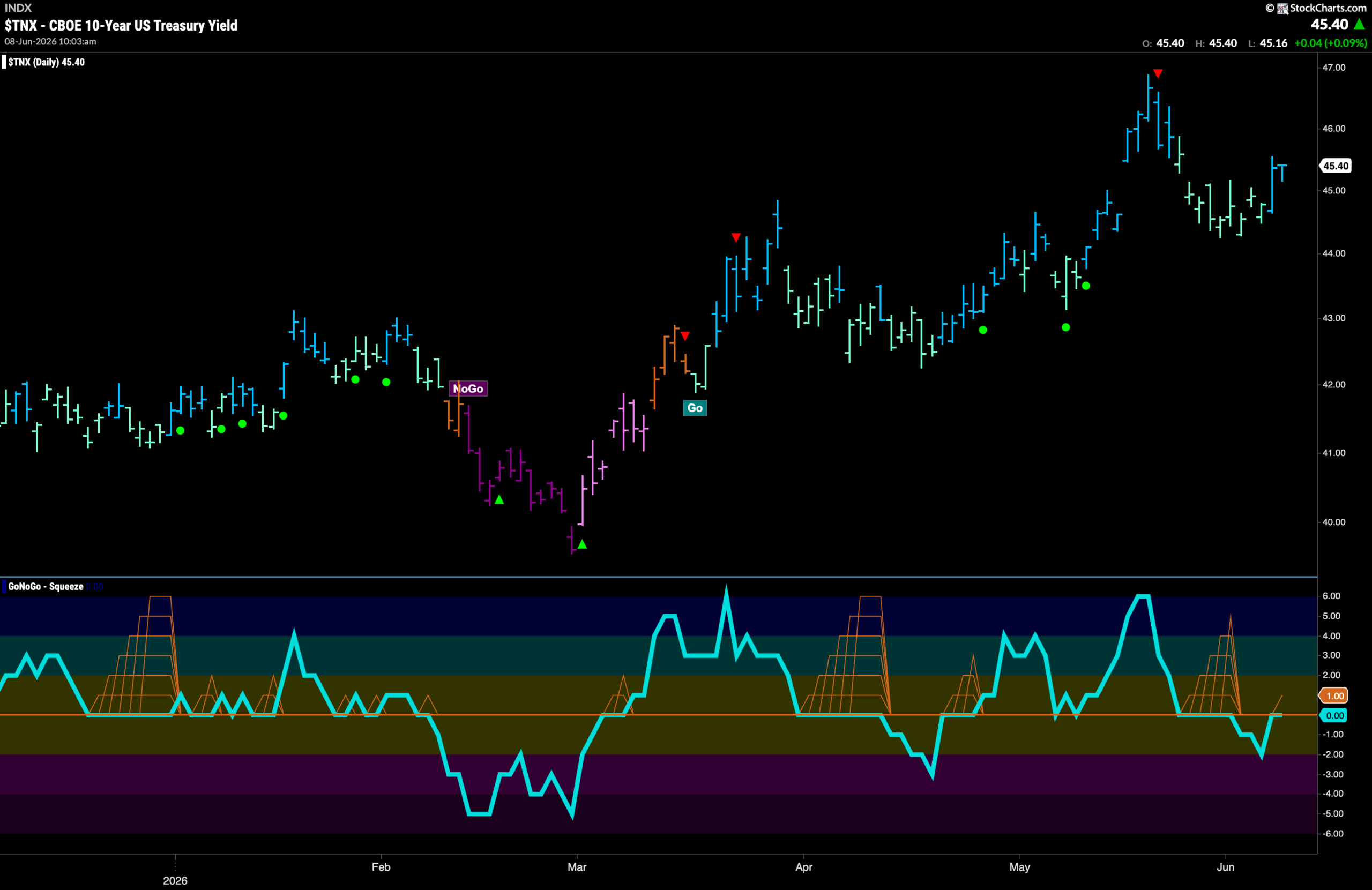Click the $TNX (Daily) 45.40 legend label

(46, 62)
